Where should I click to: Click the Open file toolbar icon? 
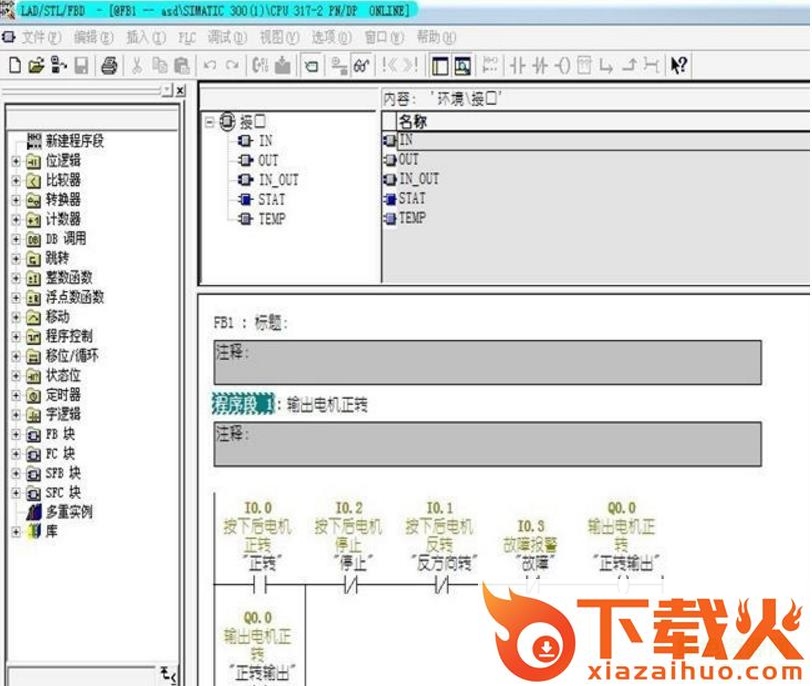[36, 66]
